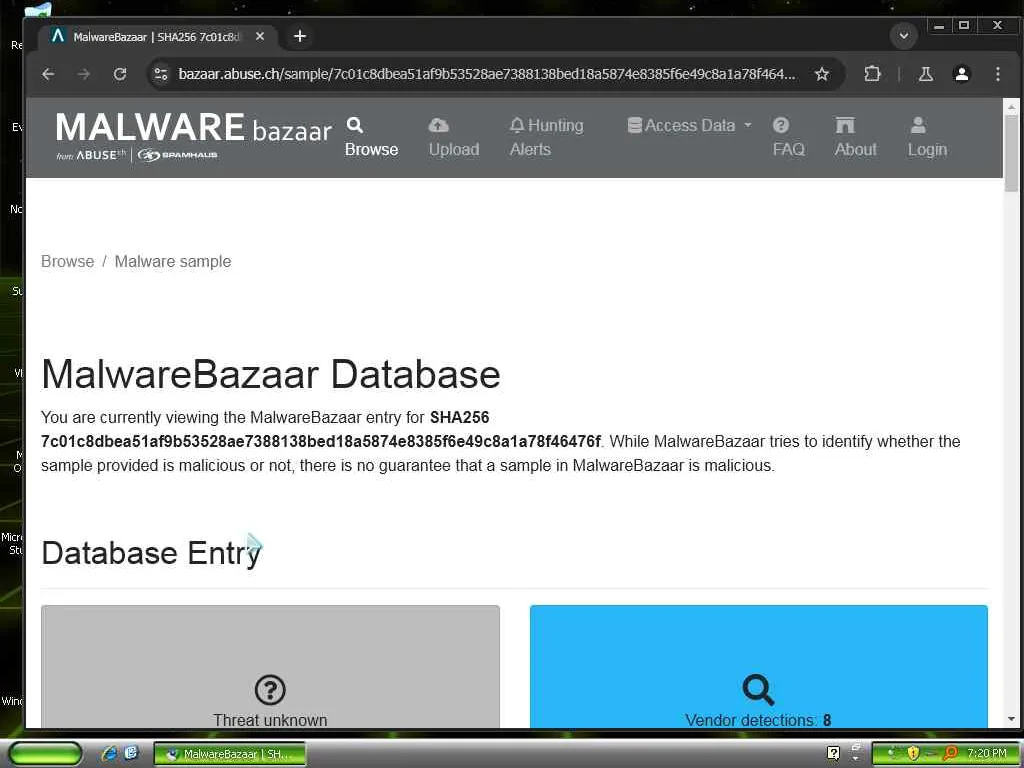Click the ABUSE.ch logo text

pos(101,155)
